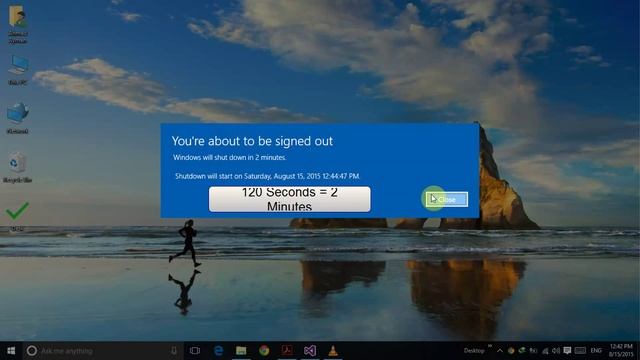The height and width of the screenshot is (360, 640).
Task: Open Task View from the taskbar
Action: tap(195, 351)
